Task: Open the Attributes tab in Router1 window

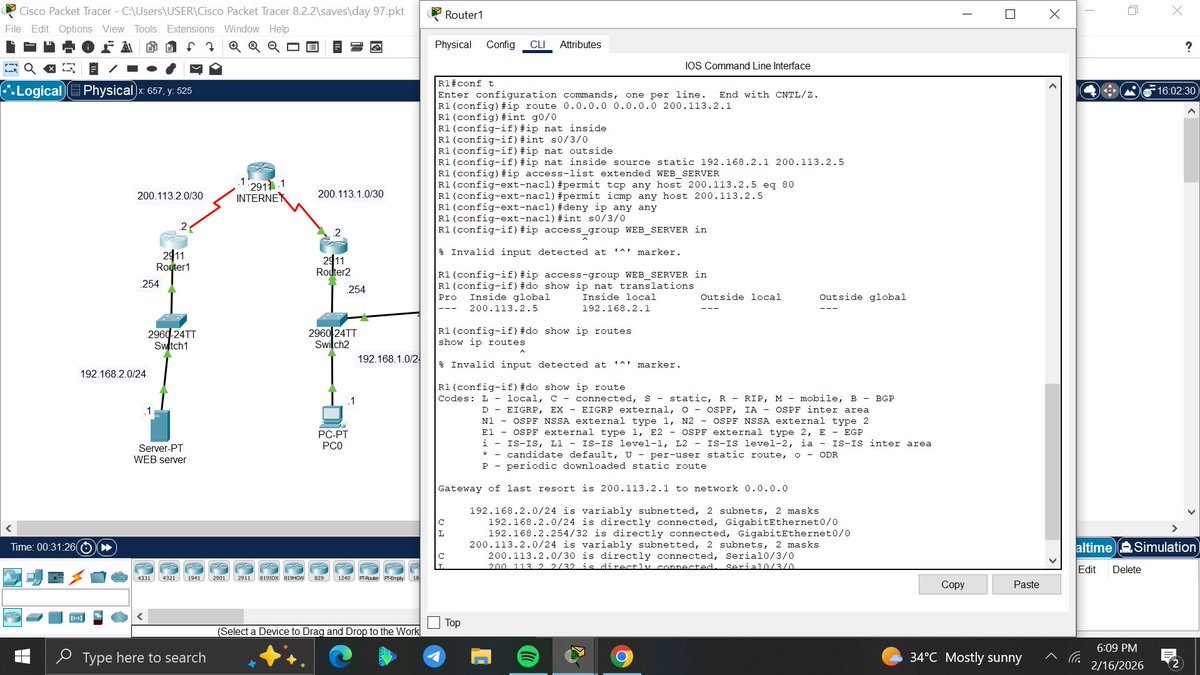Action: [x=580, y=45]
